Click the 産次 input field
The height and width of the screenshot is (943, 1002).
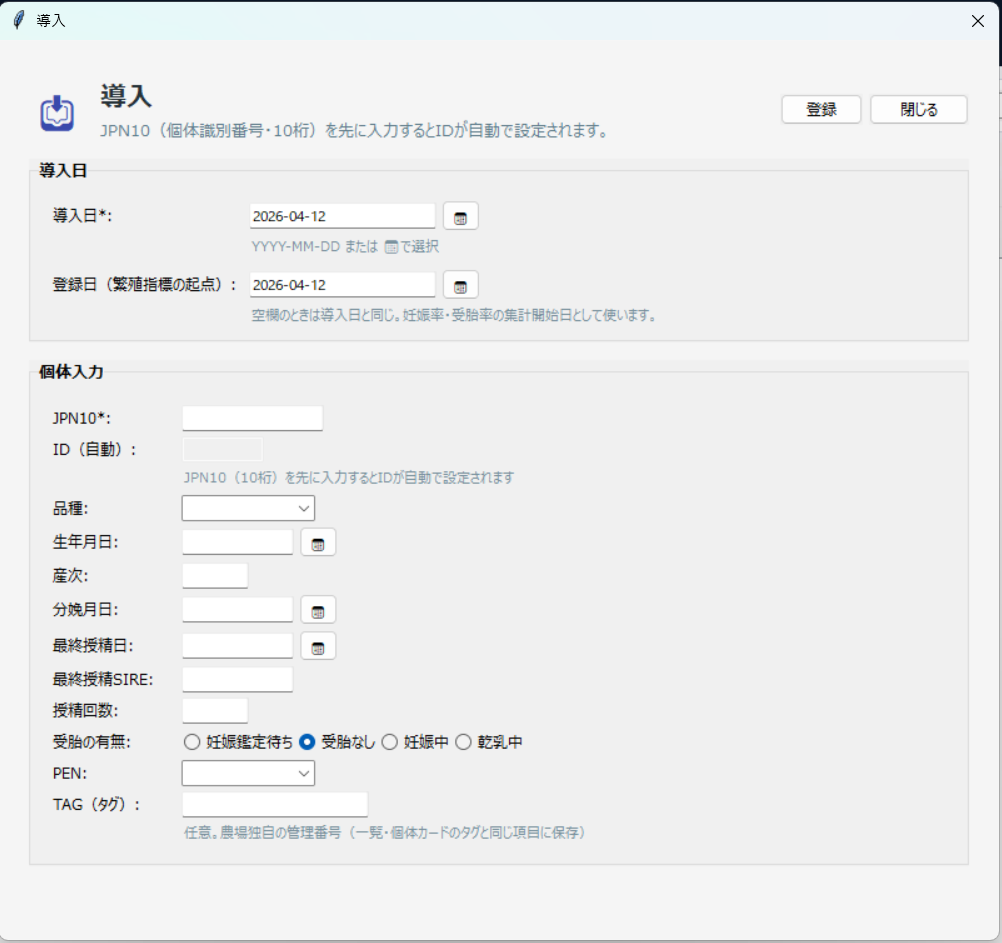click(215, 576)
